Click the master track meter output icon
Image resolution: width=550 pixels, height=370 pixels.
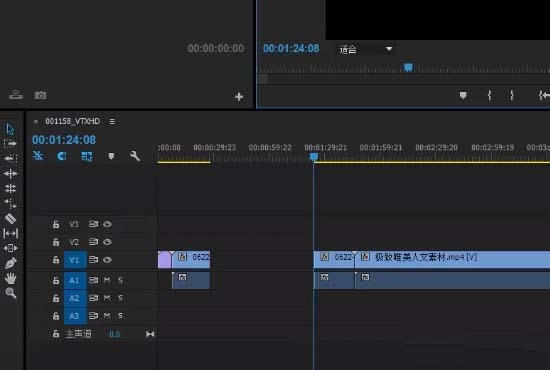coord(150,334)
